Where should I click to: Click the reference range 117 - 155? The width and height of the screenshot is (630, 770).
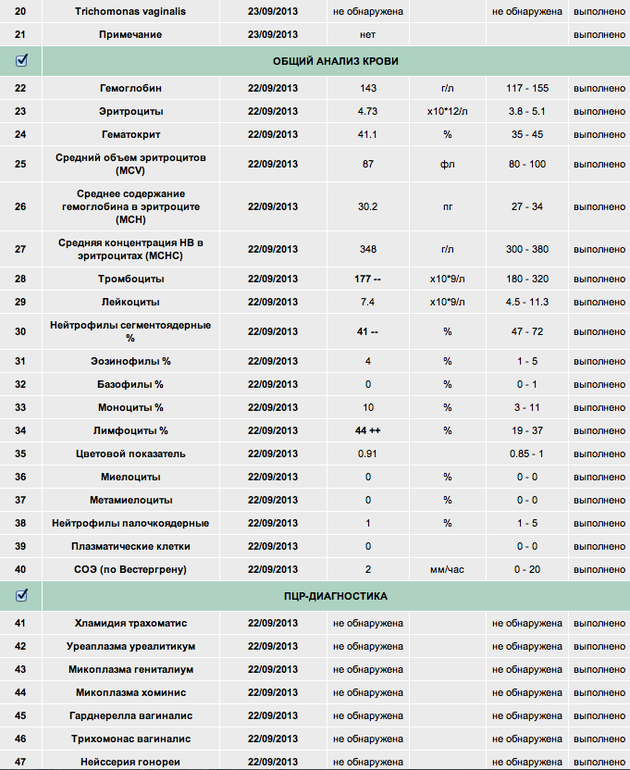pos(527,88)
